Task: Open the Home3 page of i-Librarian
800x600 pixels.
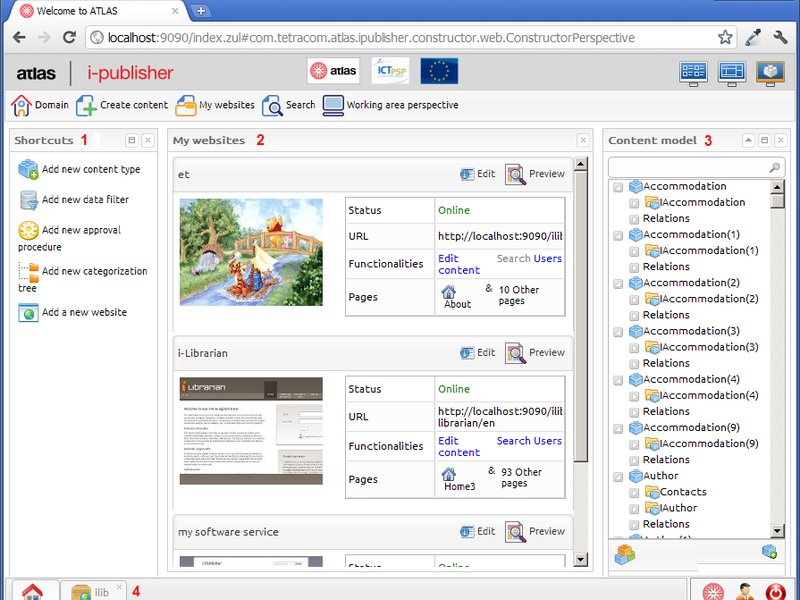Action: coord(459,480)
